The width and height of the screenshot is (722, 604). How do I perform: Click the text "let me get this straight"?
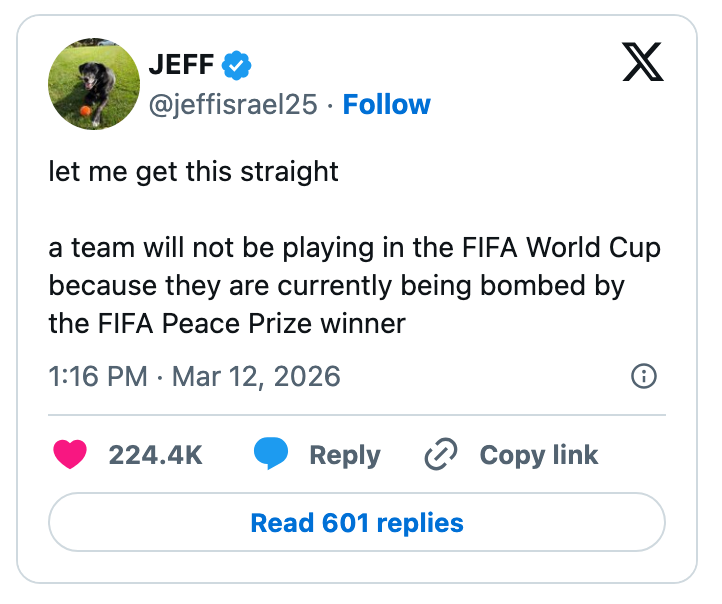[x=194, y=171]
